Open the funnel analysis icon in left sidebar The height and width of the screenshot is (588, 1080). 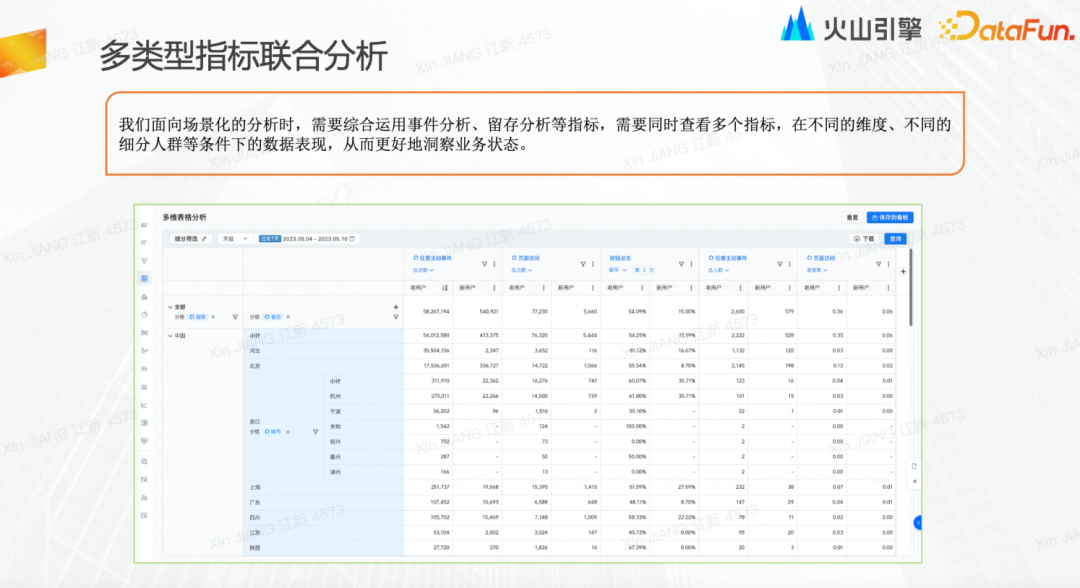pos(144,261)
